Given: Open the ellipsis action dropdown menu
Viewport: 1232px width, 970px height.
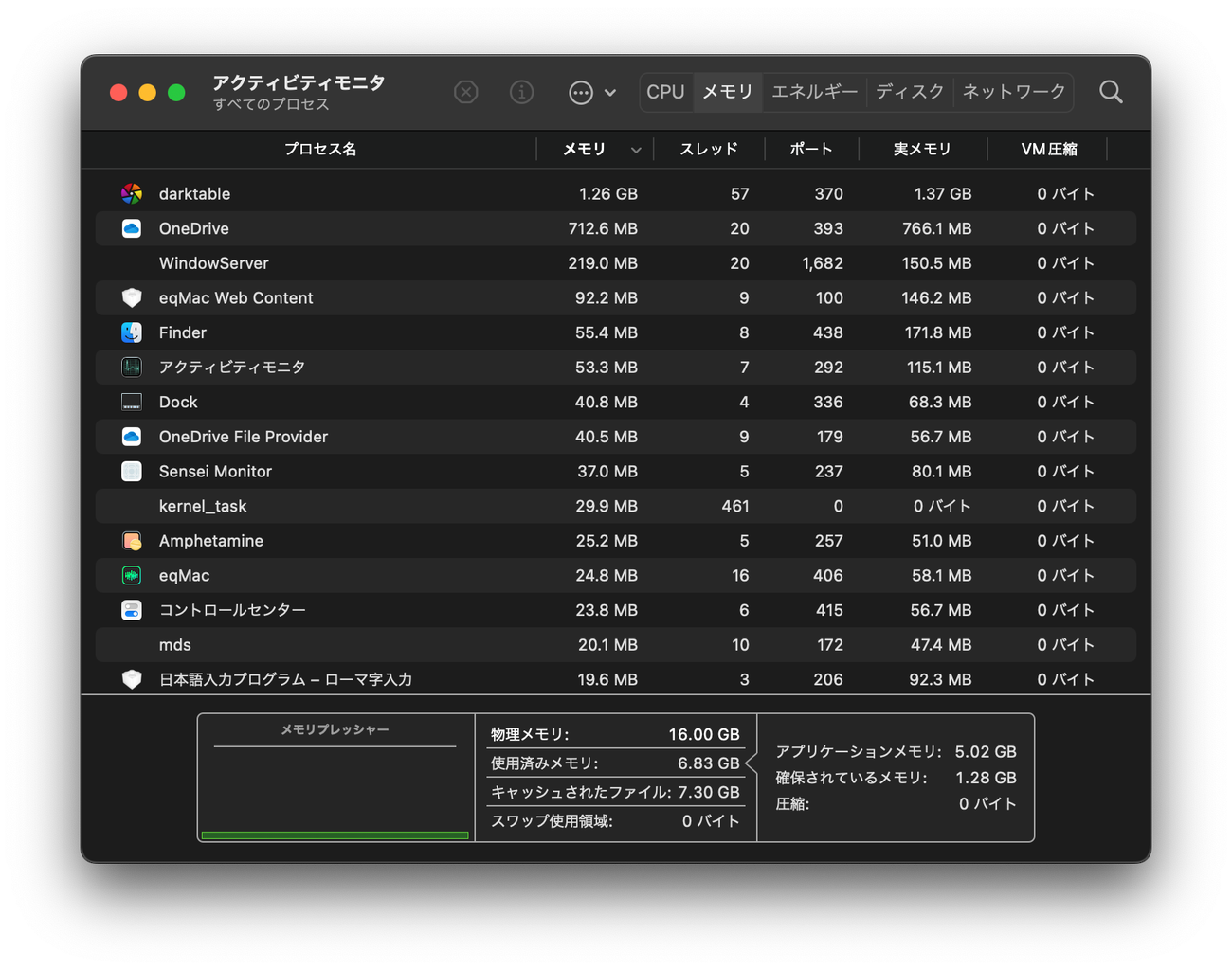Looking at the screenshot, I should 591,92.
